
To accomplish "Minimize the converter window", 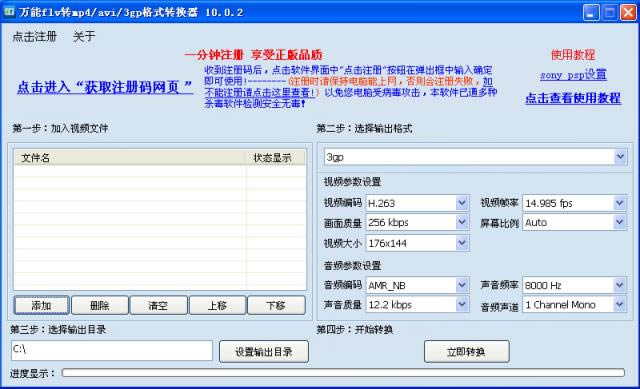I will pos(591,13).
